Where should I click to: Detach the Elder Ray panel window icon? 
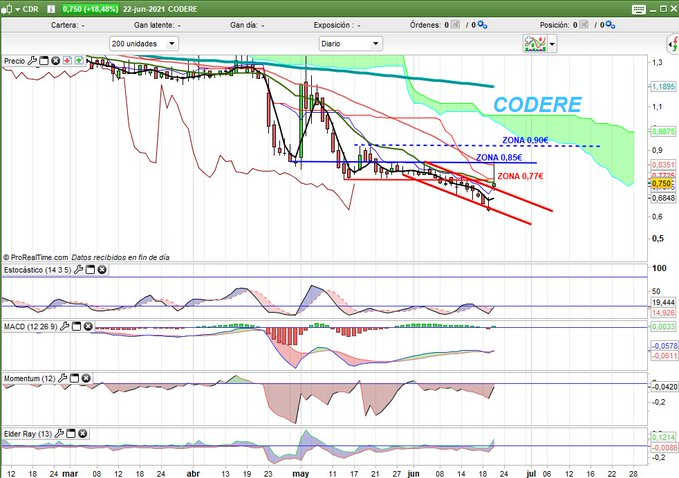click(x=71, y=433)
